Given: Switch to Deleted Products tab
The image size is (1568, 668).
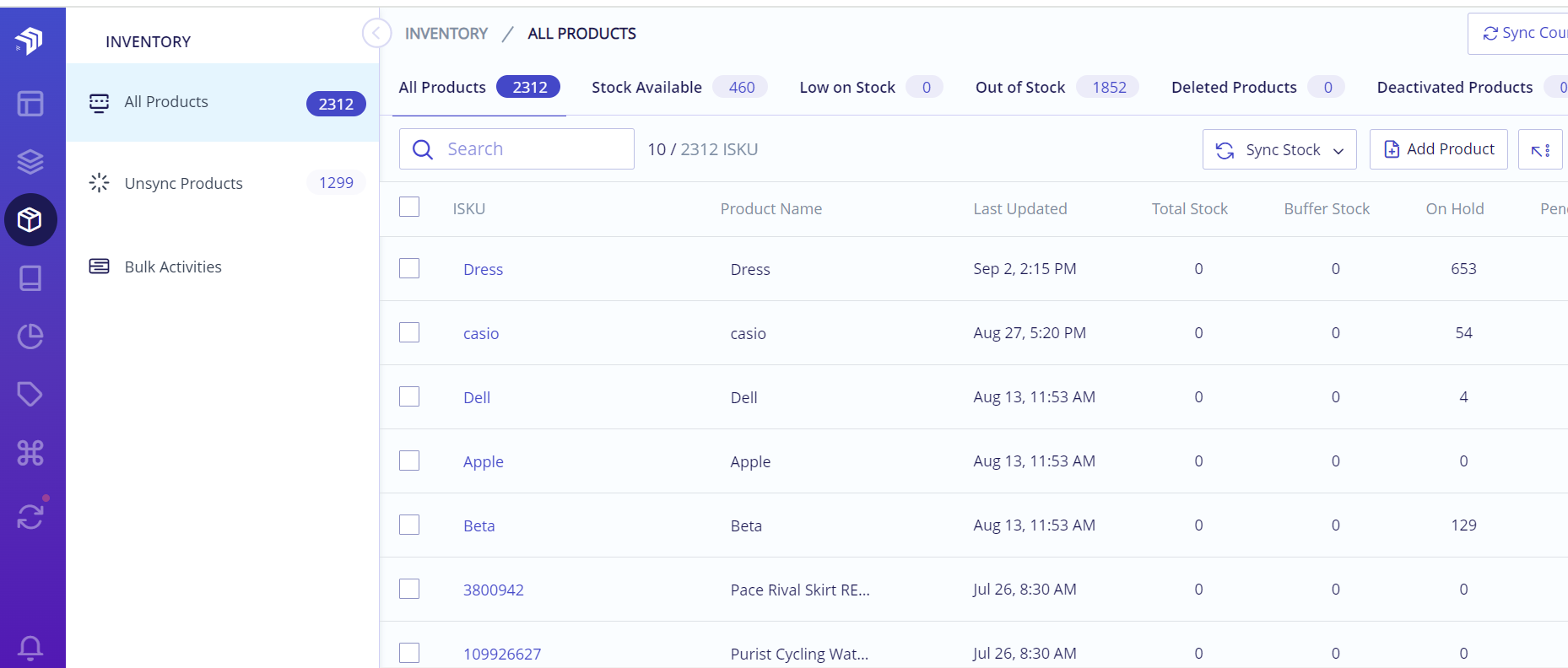Looking at the screenshot, I should click(1257, 87).
